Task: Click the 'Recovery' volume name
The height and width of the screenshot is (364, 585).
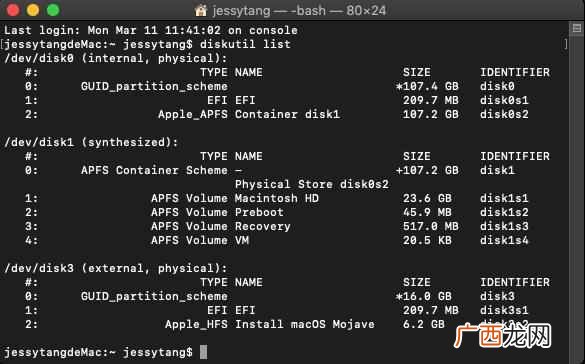Action: coord(263,226)
